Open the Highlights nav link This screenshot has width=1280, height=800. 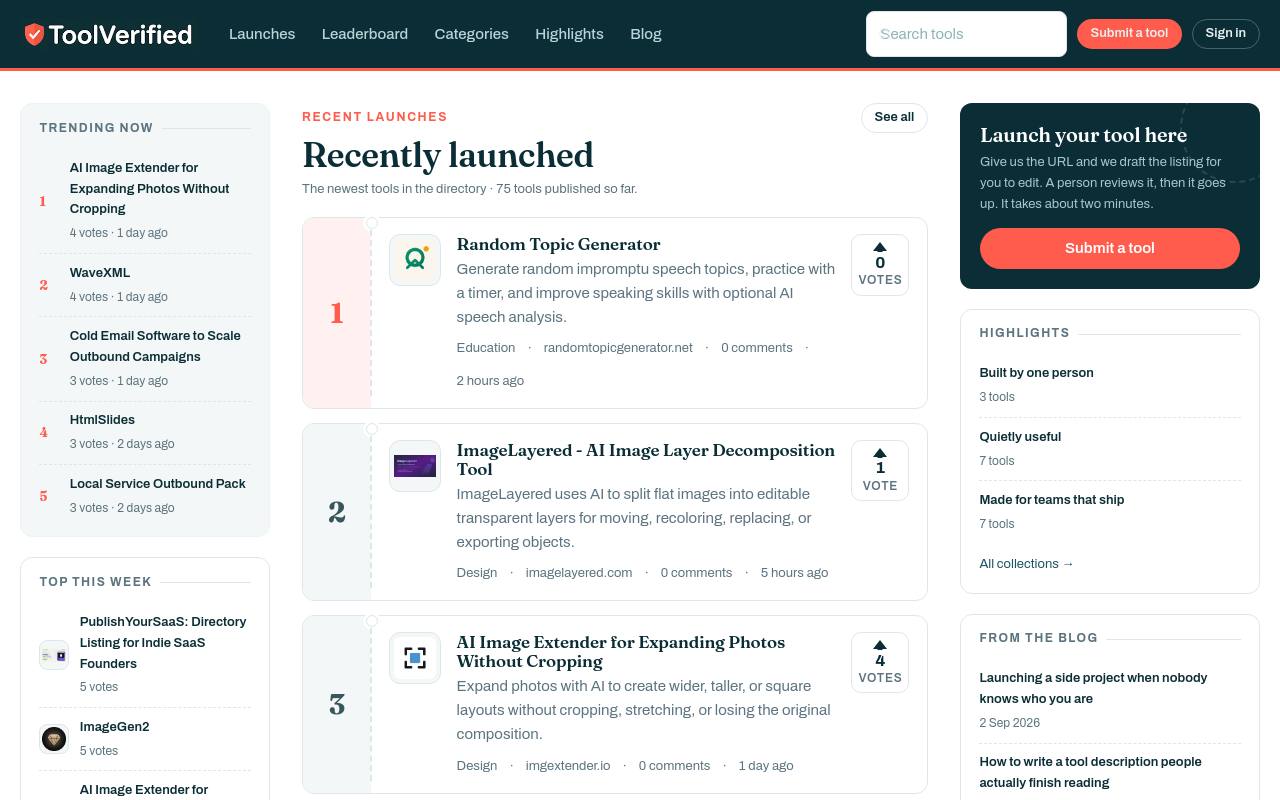[569, 34]
